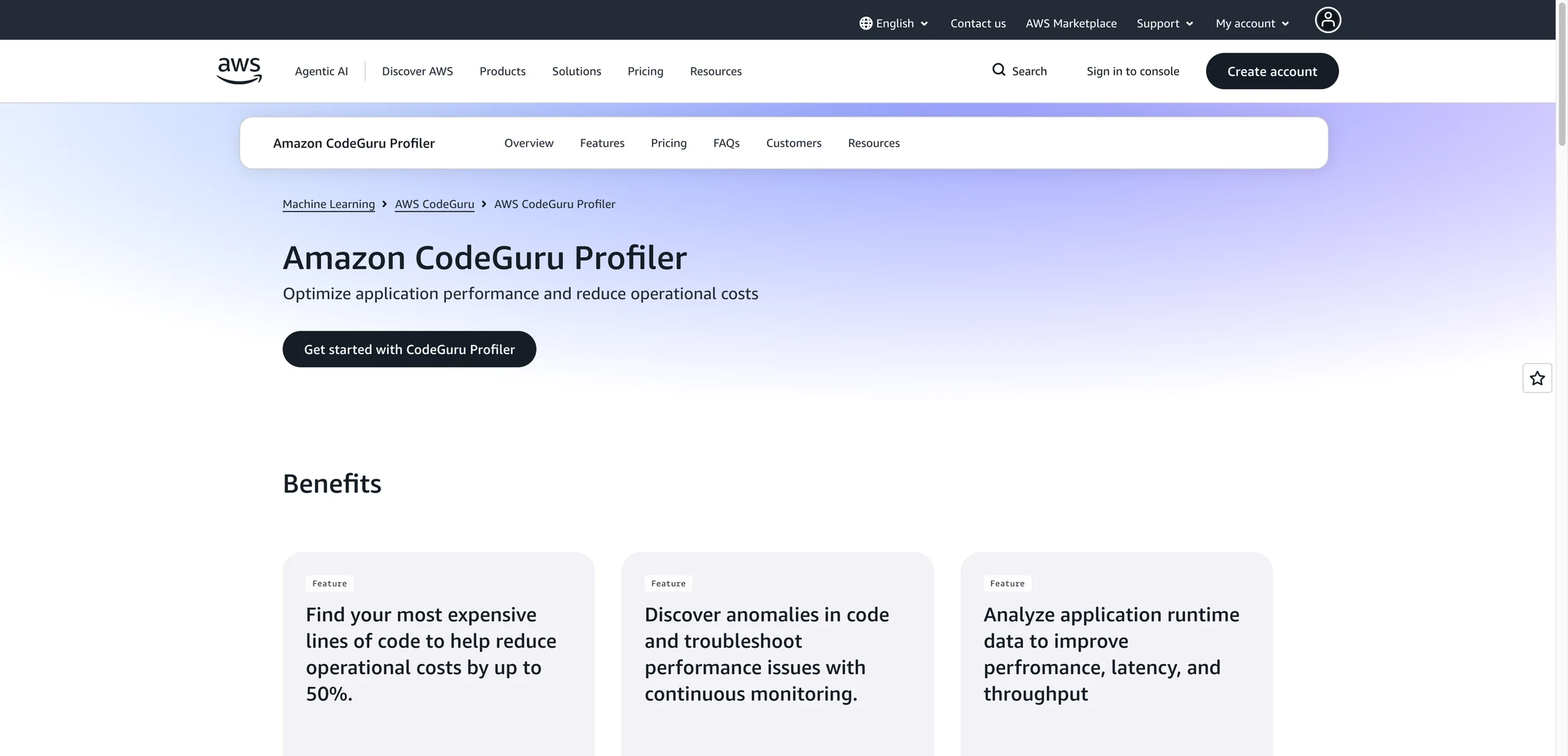Click Amazon CodeGuru Profiler title in sub-nav

[x=354, y=143]
